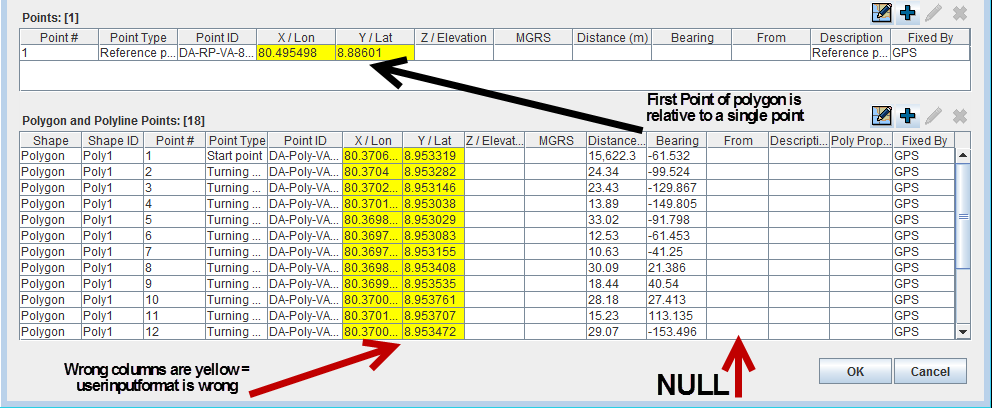Click map edit icon in Points panel
This screenshot has width=992, height=408.
882,13
